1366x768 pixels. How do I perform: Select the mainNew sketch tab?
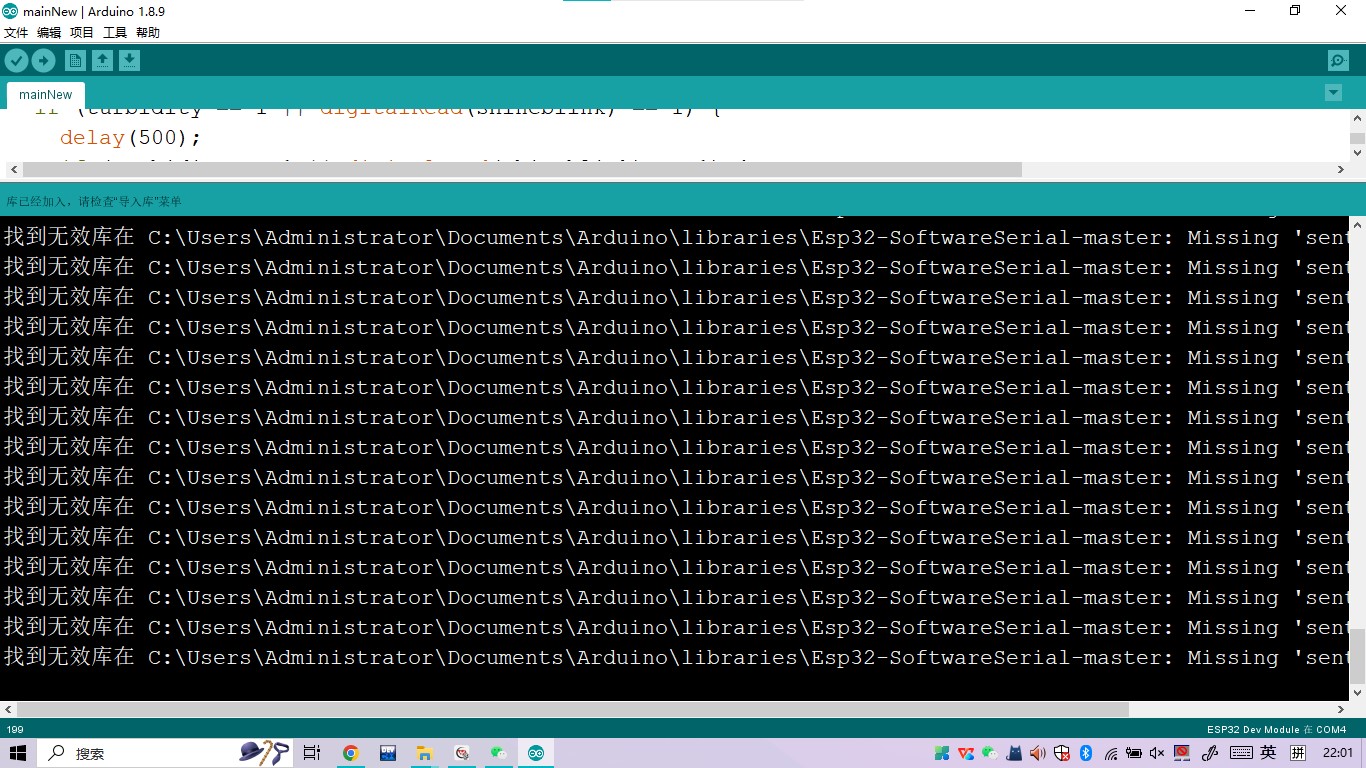click(45, 95)
